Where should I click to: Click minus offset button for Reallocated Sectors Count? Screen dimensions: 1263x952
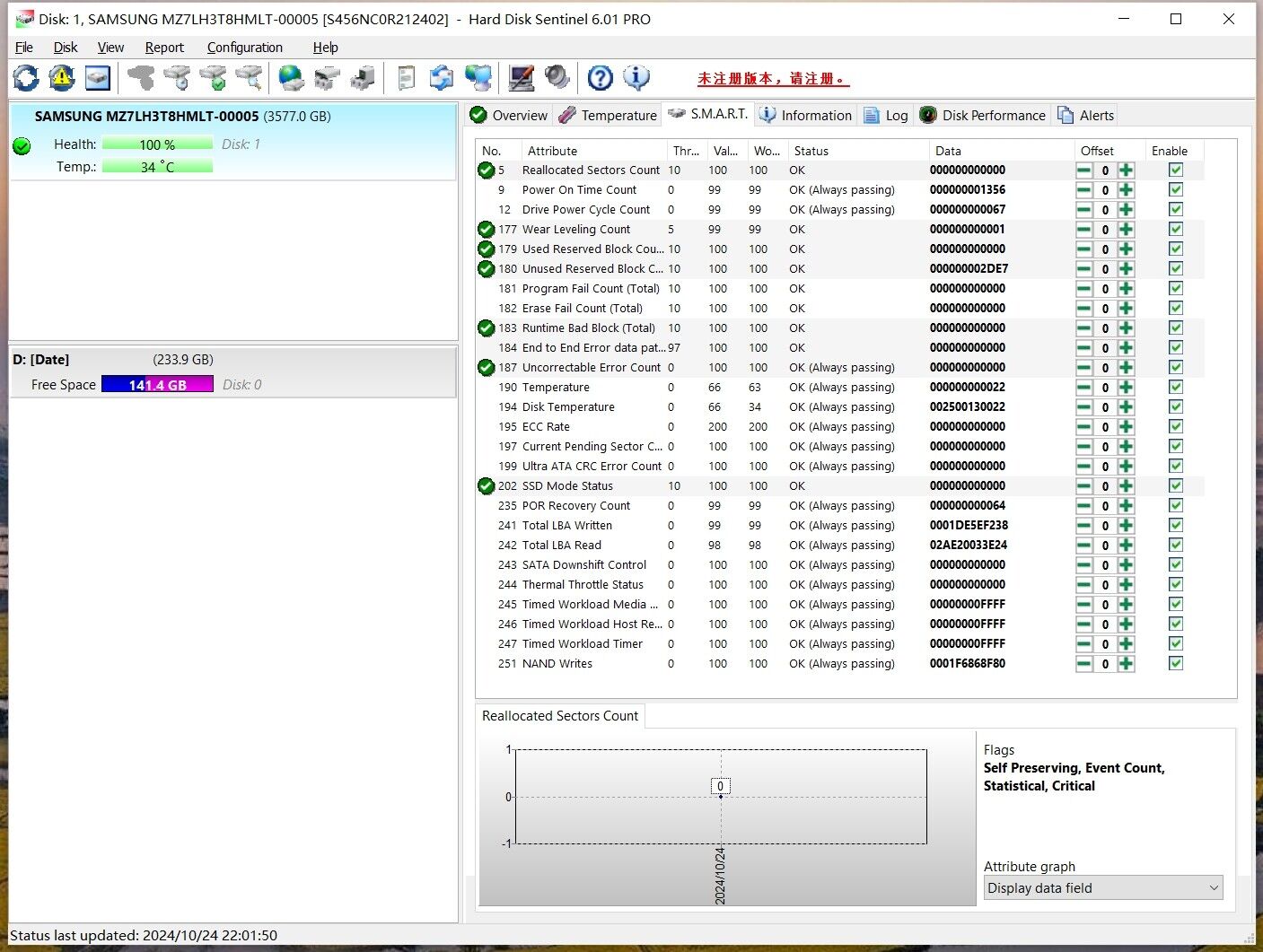click(1084, 170)
